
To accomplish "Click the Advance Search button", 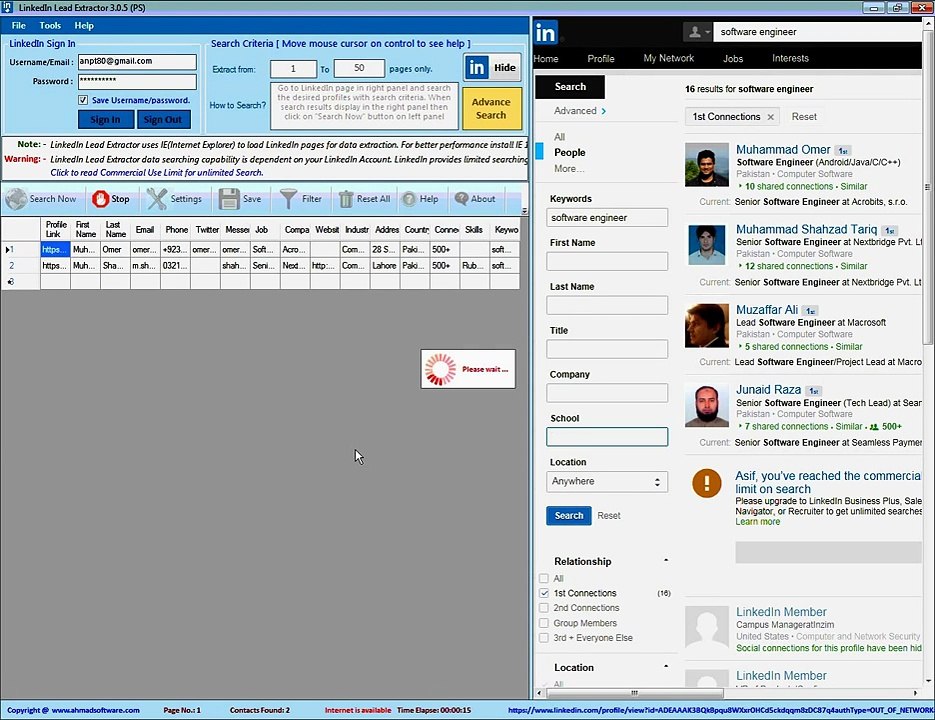I will [x=491, y=109].
